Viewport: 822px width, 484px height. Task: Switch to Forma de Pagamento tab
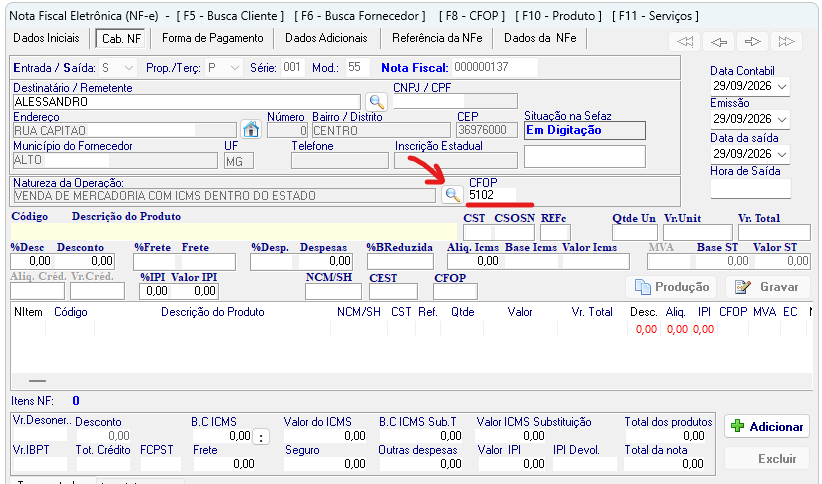212,38
